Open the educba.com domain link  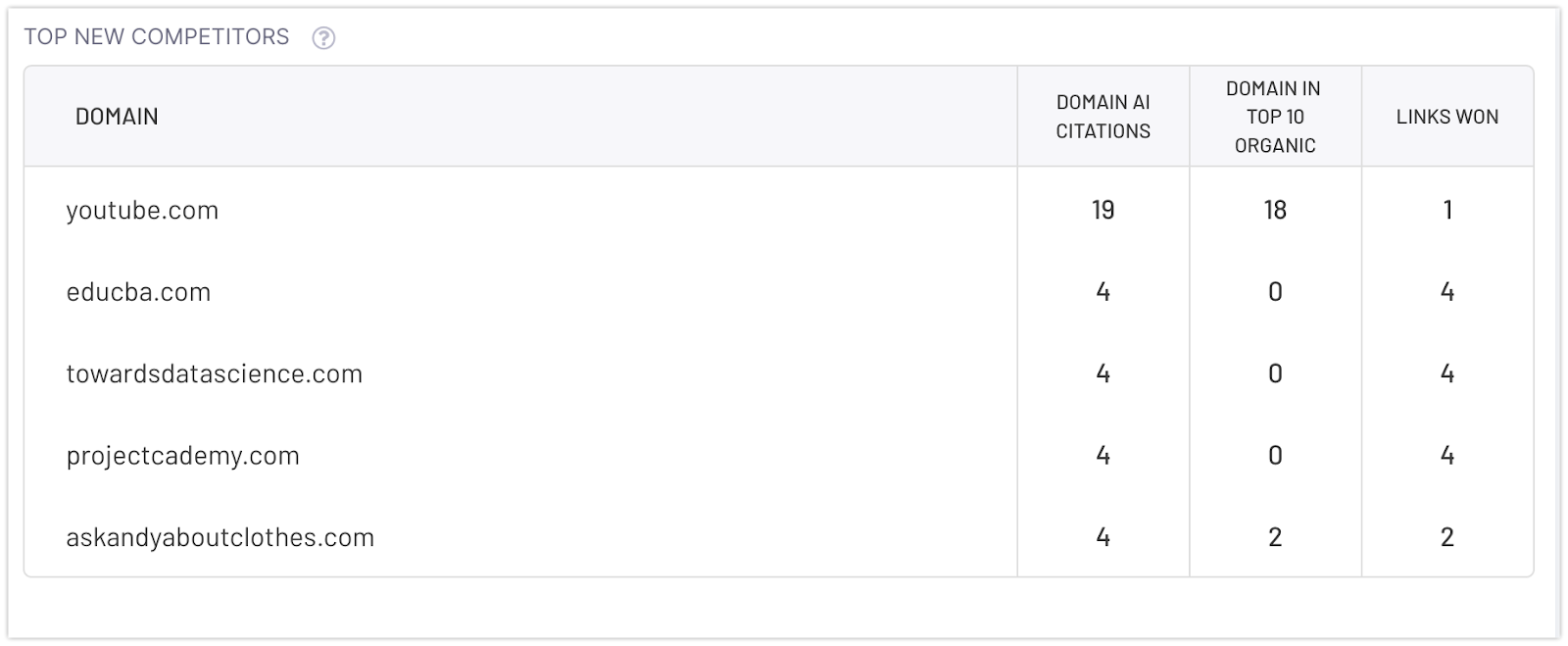pos(138,292)
